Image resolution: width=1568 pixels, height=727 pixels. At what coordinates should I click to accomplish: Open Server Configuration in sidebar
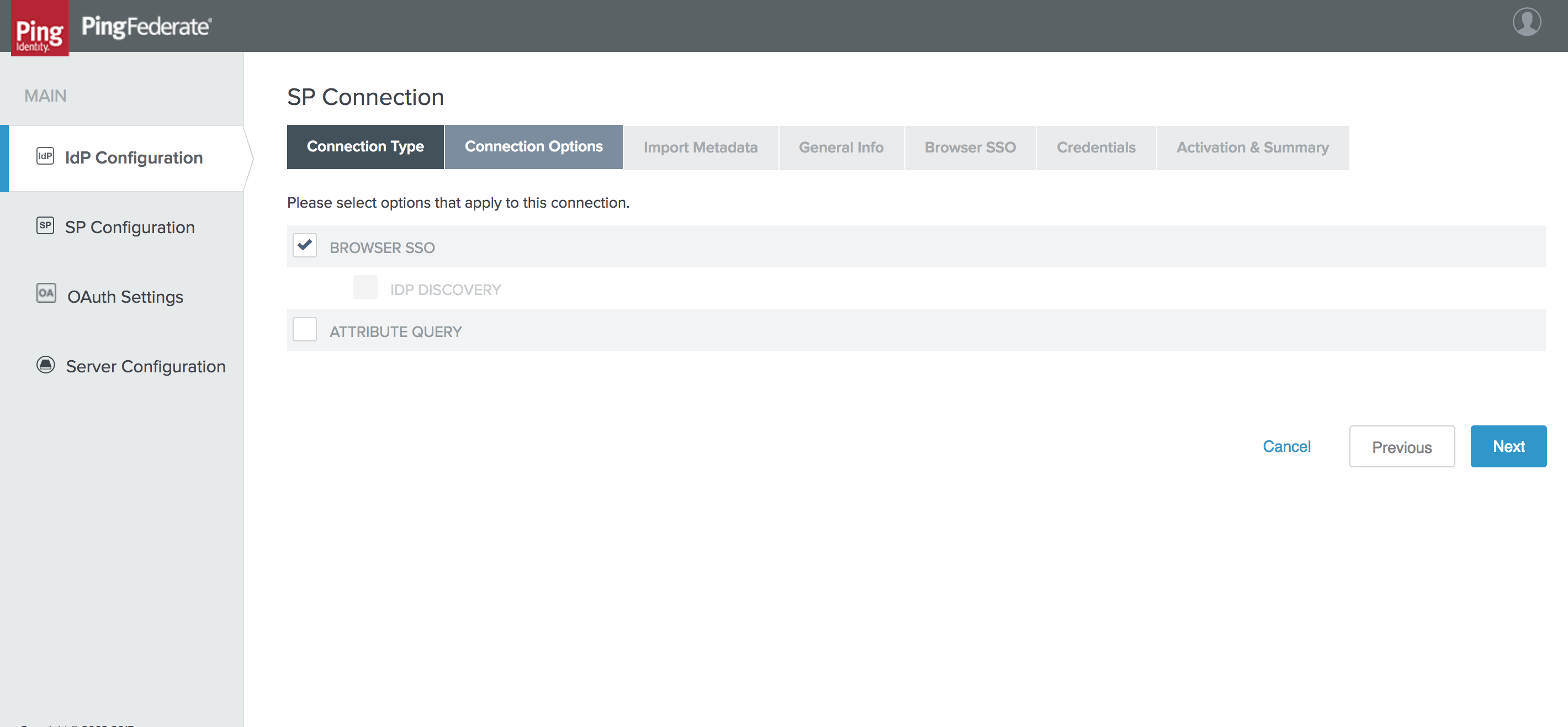(x=121, y=366)
